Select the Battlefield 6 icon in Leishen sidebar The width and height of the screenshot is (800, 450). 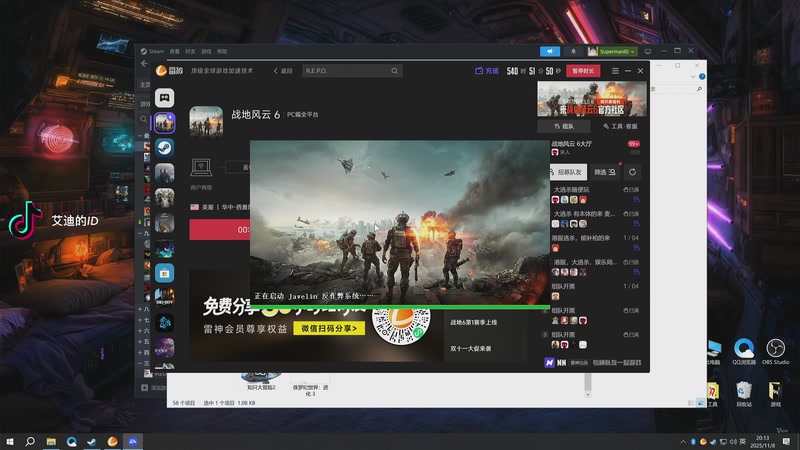coord(164,122)
